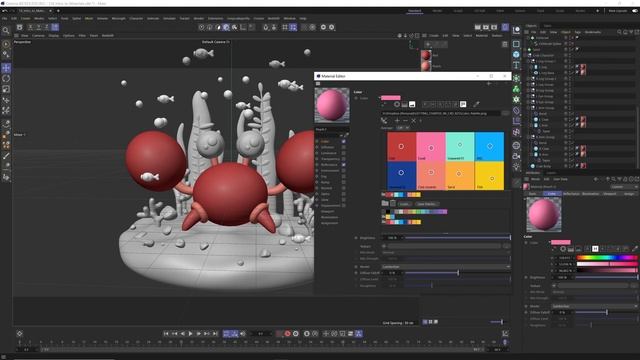
Task: Click the plus icon above the color palette
Action: tap(397, 121)
